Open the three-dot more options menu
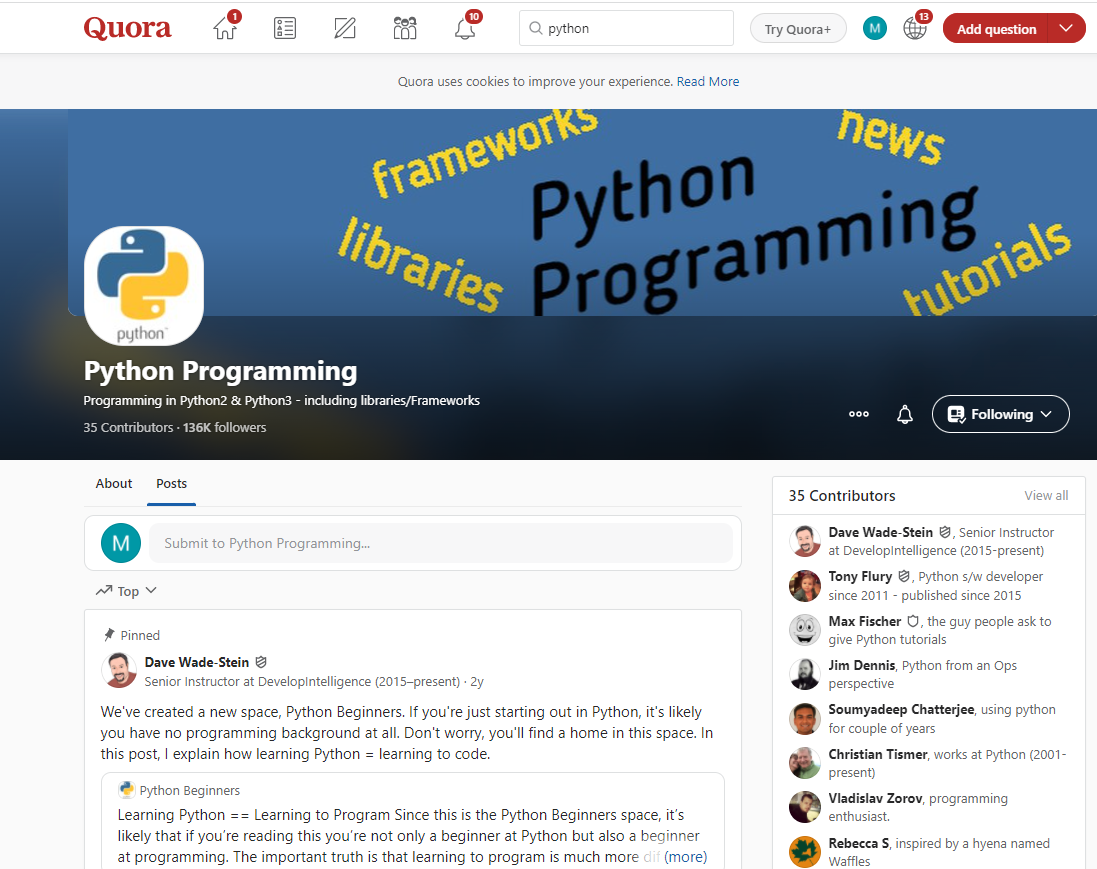 tap(858, 414)
